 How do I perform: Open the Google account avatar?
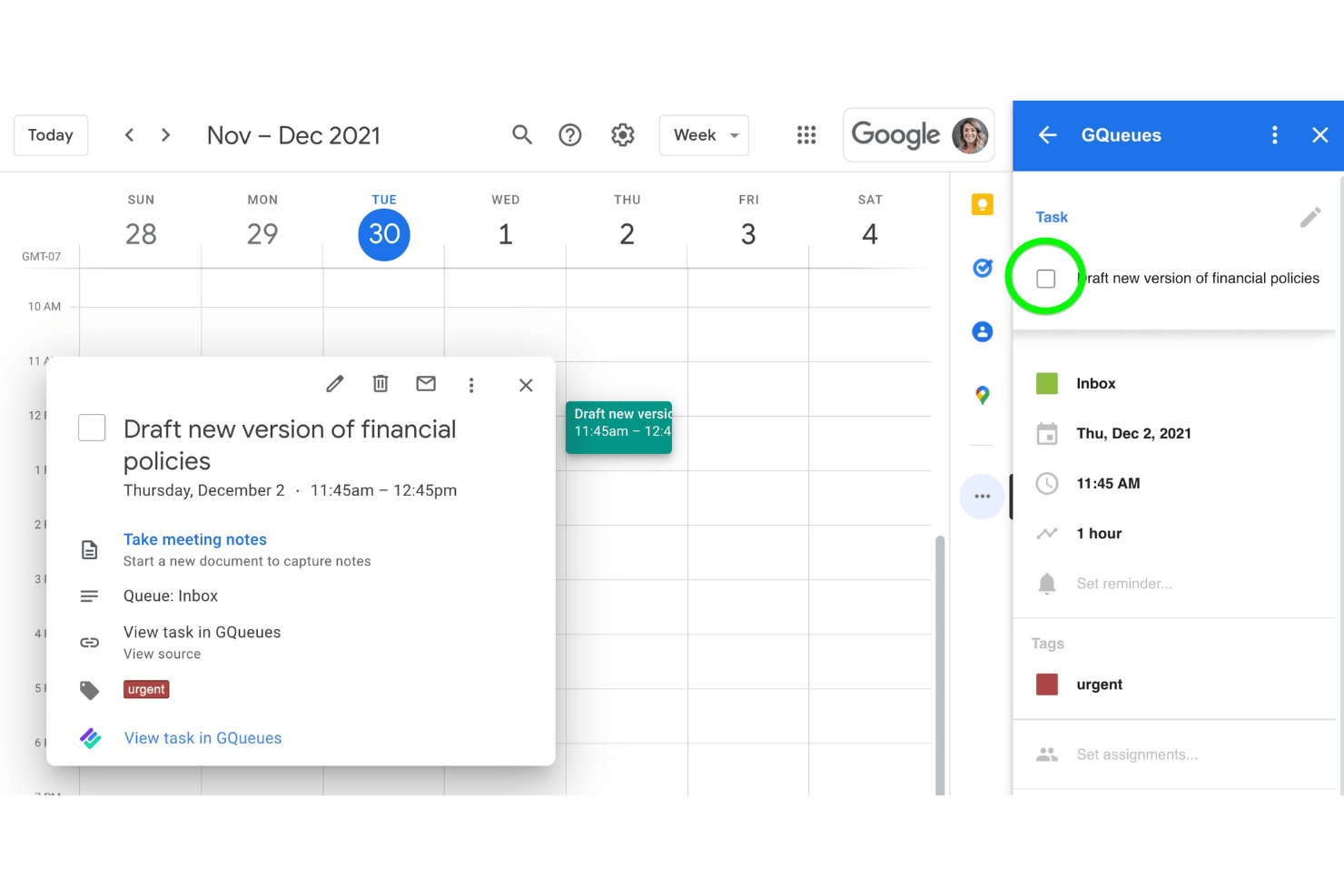coord(970,135)
